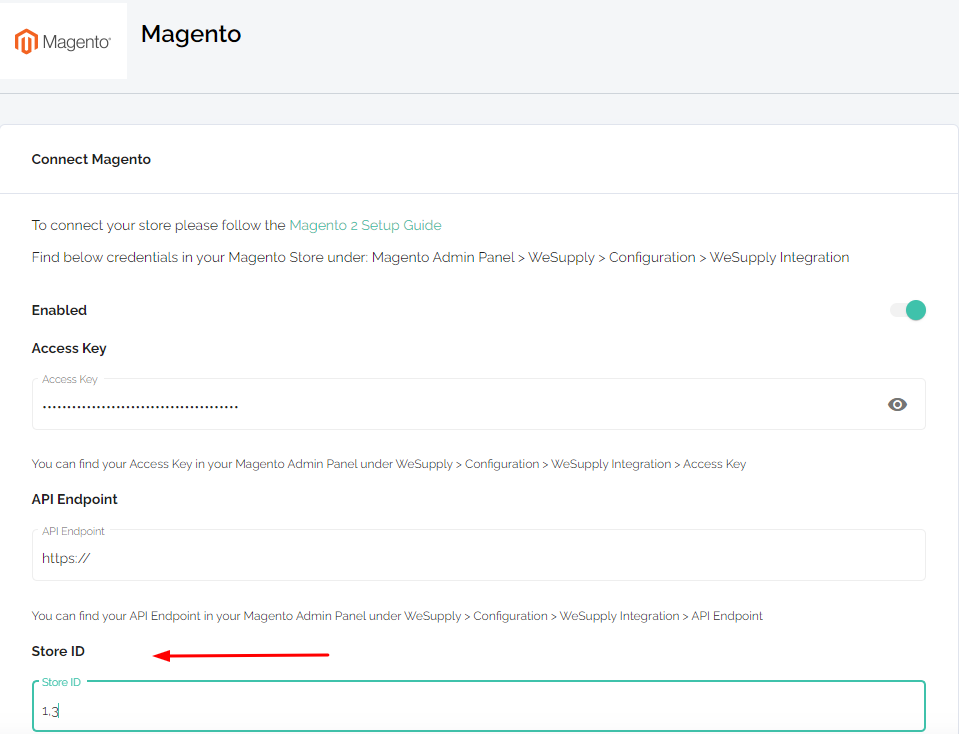Click the Magento page title
Image resolution: width=959 pixels, height=734 pixels.
(191, 34)
